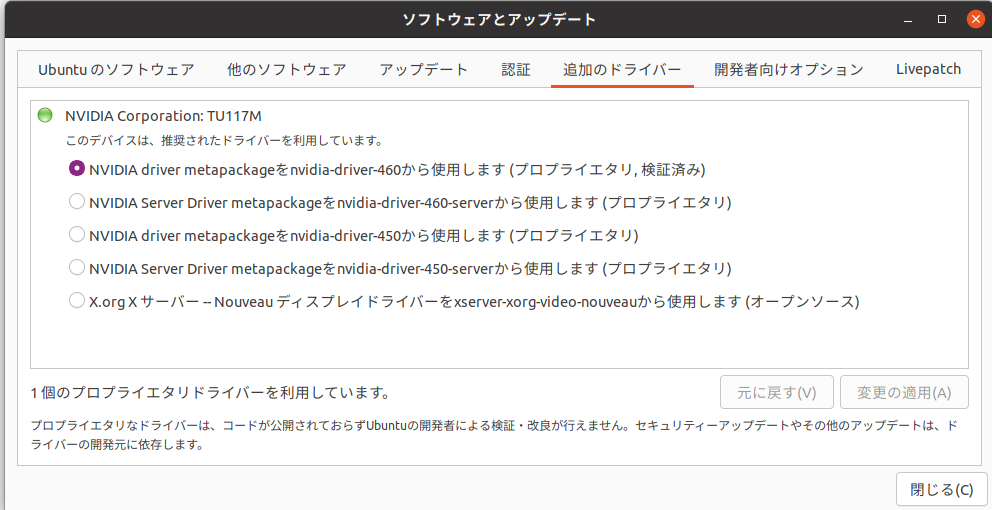Close window with the orange X button
This screenshot has width=992, height=510.
point(974,19)
